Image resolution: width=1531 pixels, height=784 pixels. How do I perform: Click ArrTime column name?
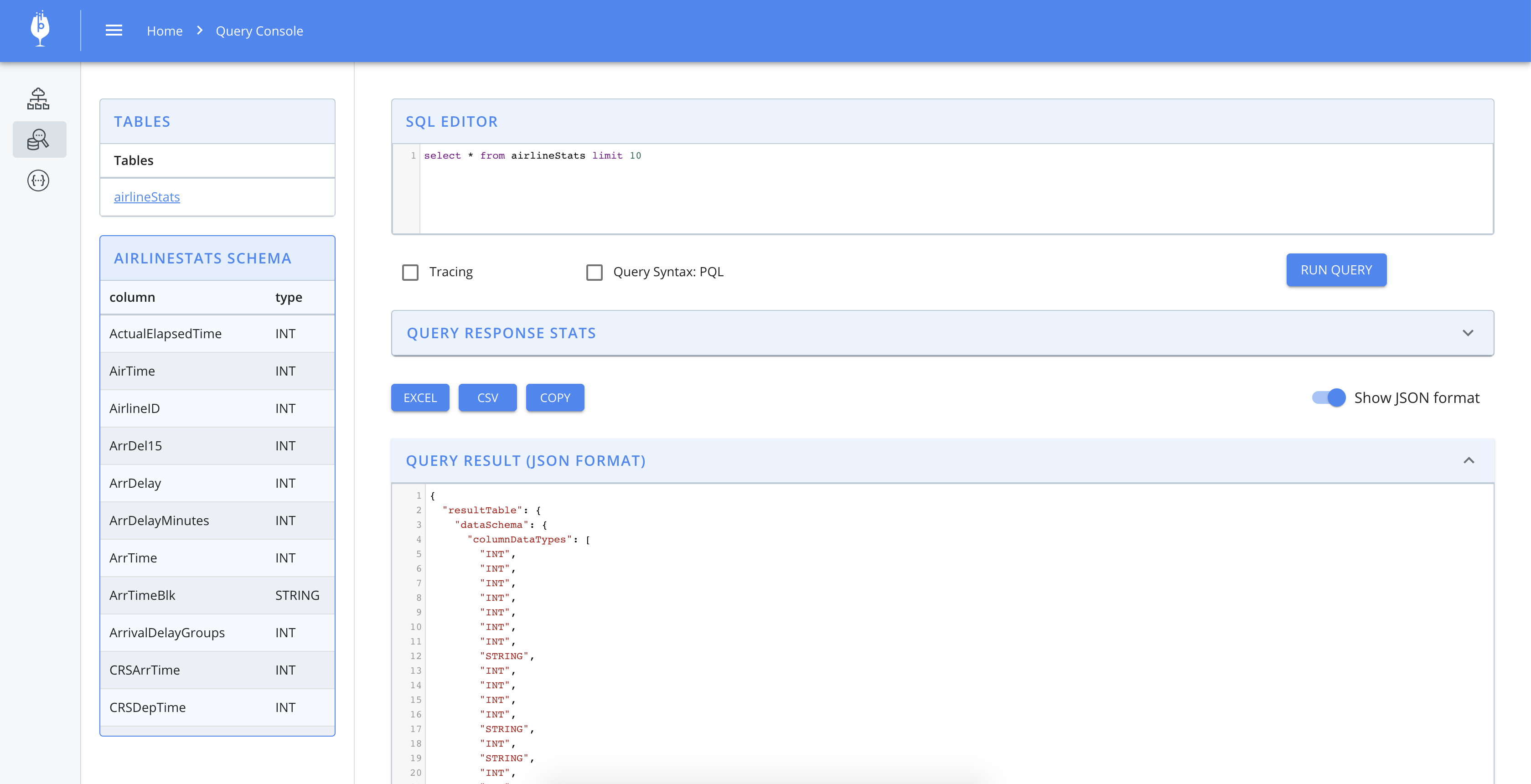[x=133, y=558]
